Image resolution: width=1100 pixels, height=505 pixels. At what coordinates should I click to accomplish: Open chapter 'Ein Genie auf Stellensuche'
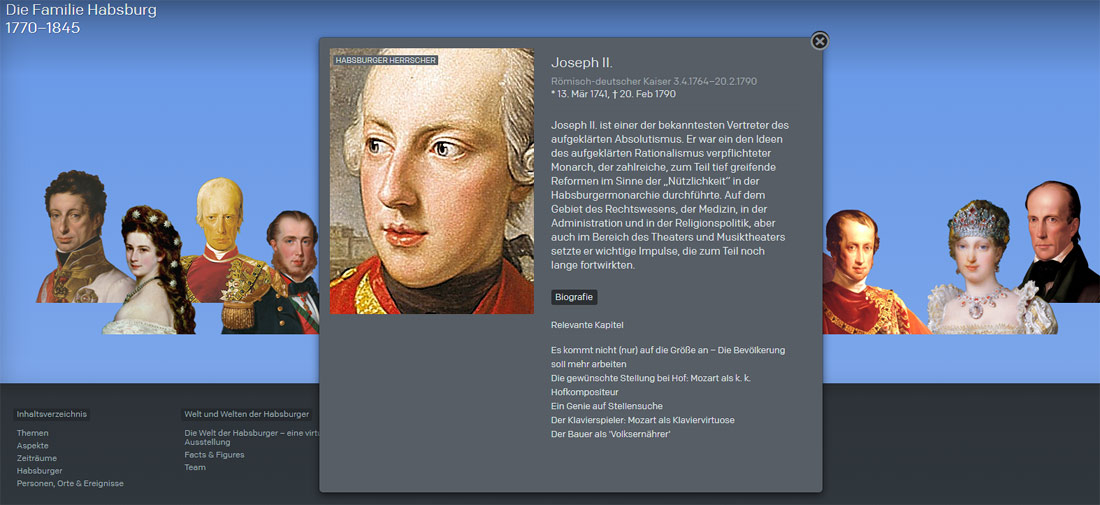607,406
